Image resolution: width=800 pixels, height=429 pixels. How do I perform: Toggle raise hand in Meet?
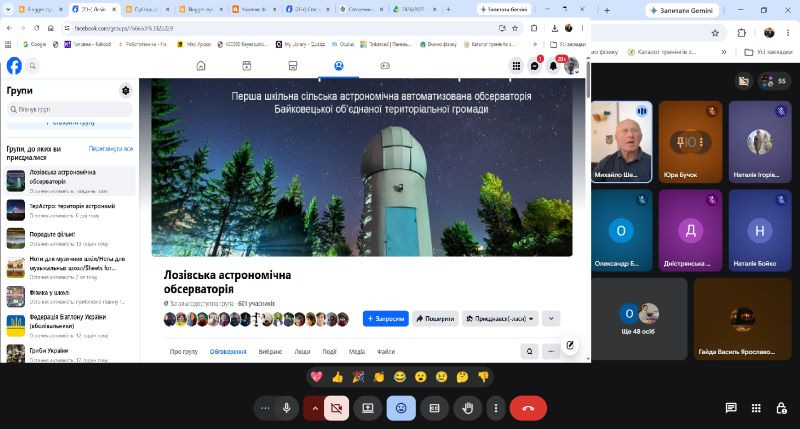pos(468,408)
